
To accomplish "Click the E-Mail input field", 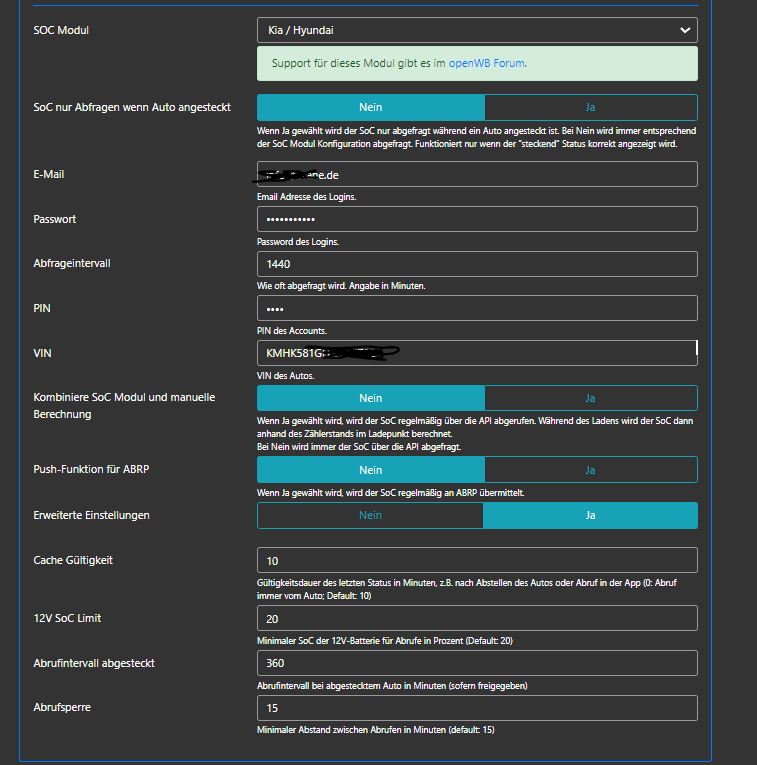I will click(x=477, y=174).
